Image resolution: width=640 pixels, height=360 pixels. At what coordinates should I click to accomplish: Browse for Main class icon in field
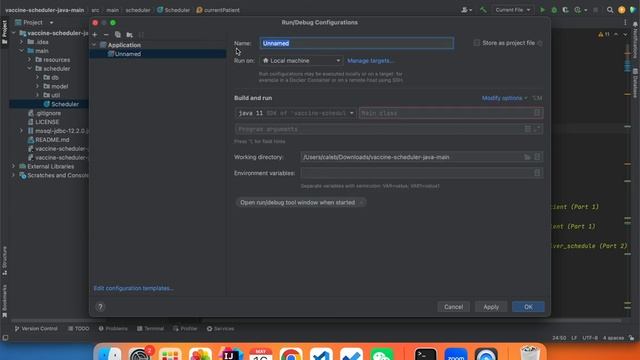point(537,113)
